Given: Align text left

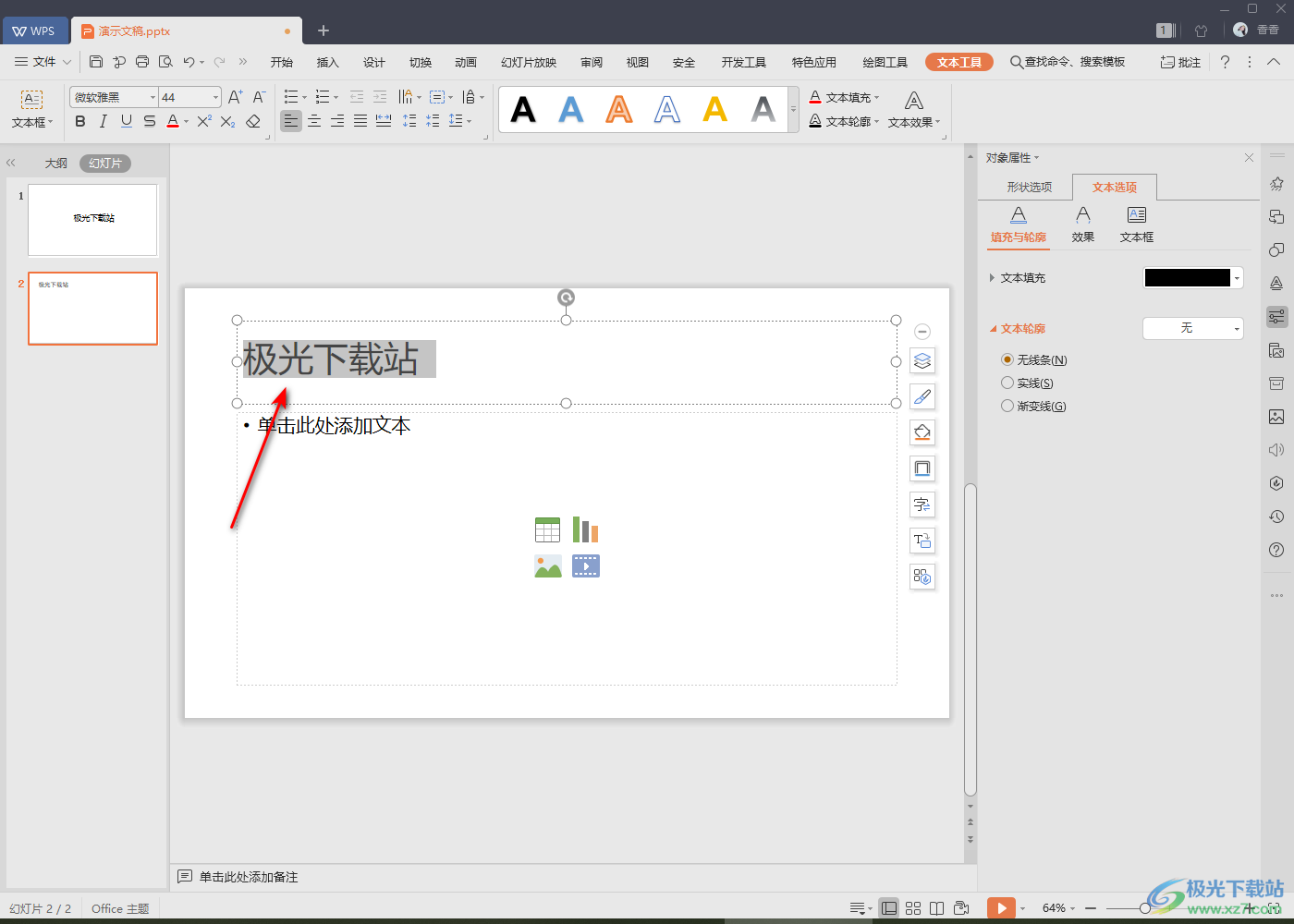Looking at the screenshot, I should pyautogui.click(x=291, y=121).
